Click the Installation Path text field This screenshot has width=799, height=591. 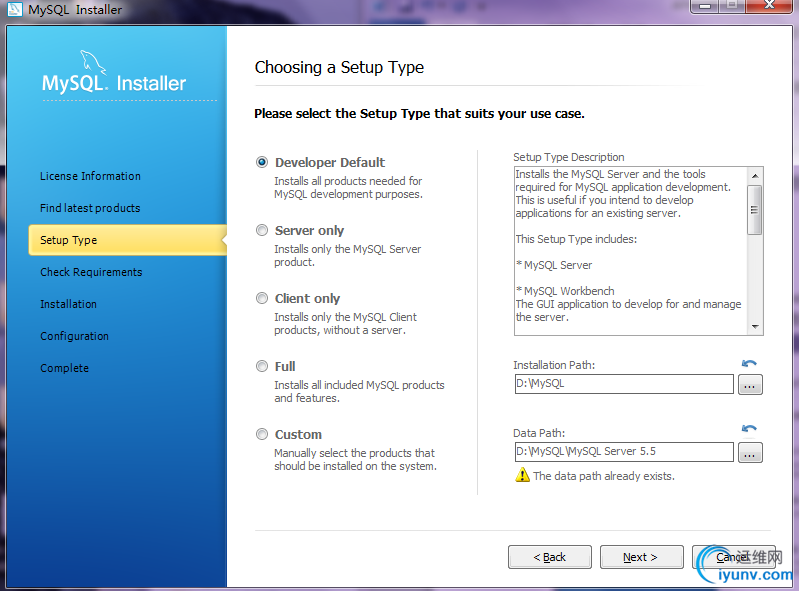(624, 384)
